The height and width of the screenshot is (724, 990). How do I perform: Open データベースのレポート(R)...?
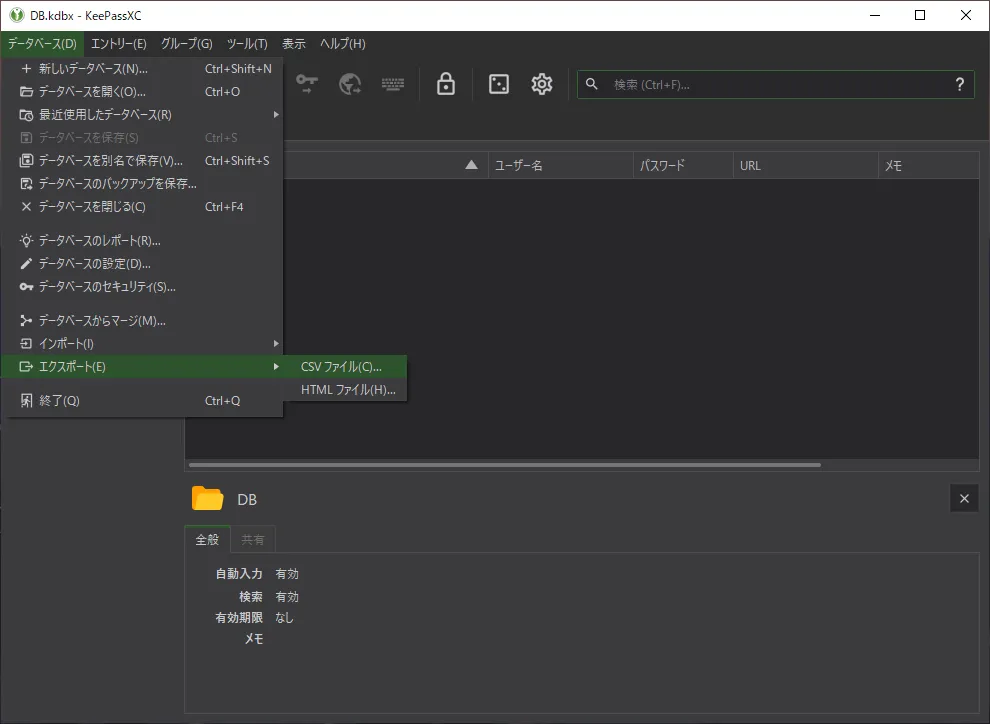click(142, 240)
